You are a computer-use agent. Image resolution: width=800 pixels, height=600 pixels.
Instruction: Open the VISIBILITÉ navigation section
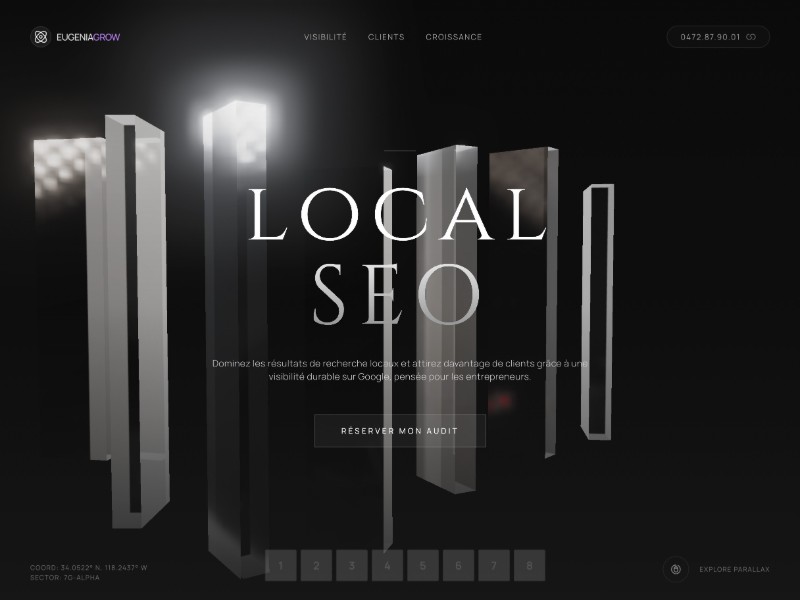(x=324, y=37)
